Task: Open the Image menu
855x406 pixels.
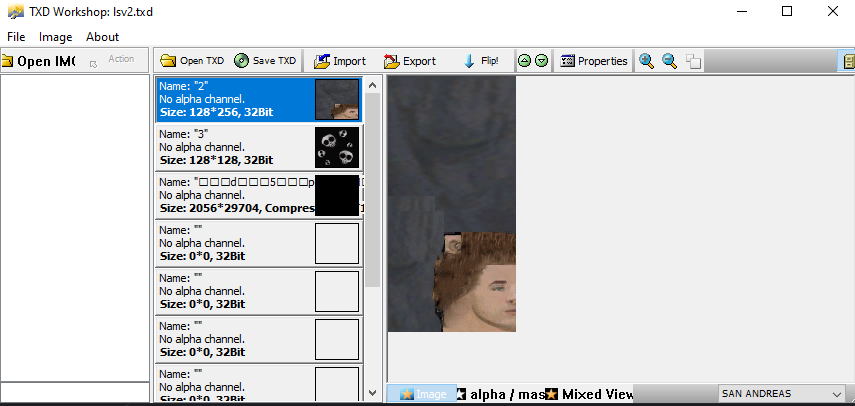Action: click(55, 37)
